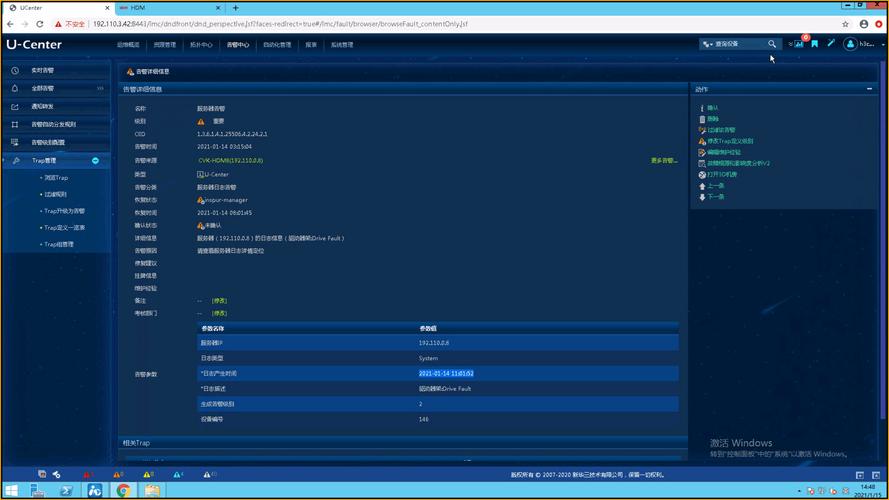Open the alarm statistics icon with red badge
The height and width of the screenshot is (500, 889).
[x=800, y=44]
